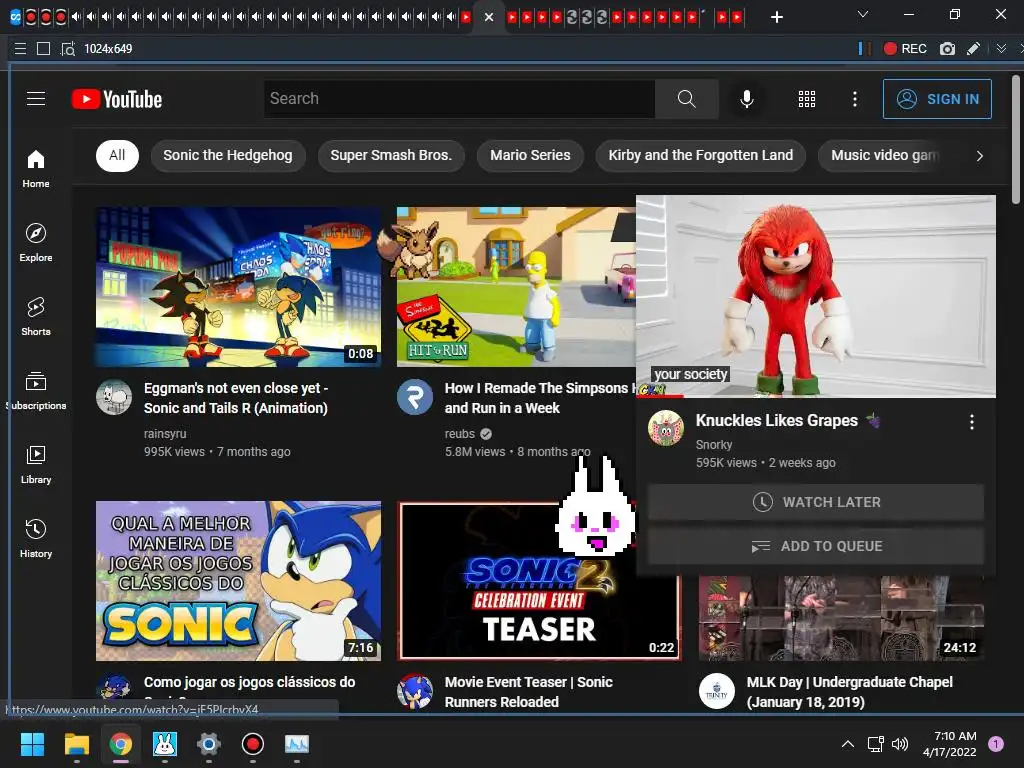Screen dimensions: 1024x768
Task: Open Windows Start menu
Action: pos(32,744)
